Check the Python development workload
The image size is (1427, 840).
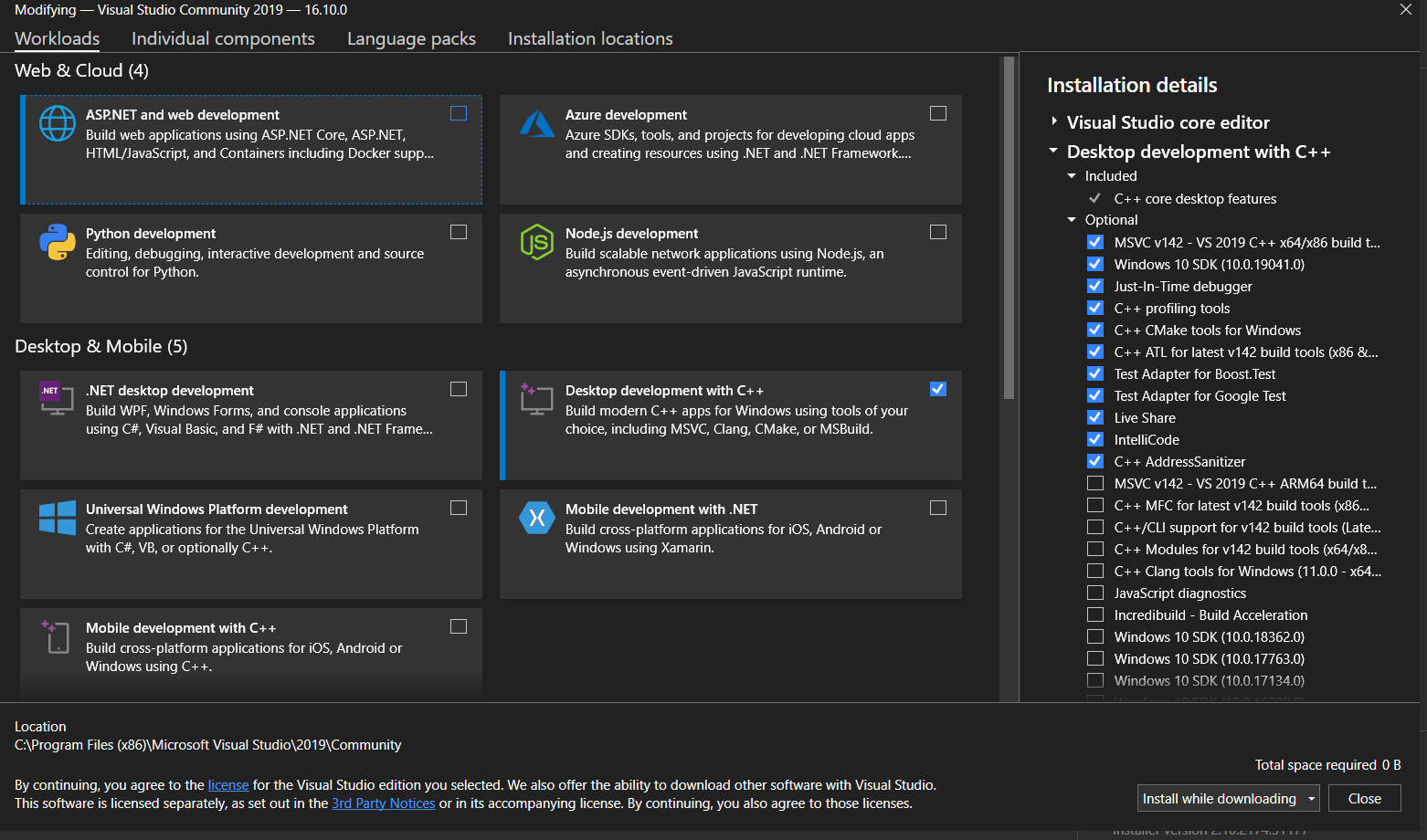pyautogui.click(x=459, y=232)
